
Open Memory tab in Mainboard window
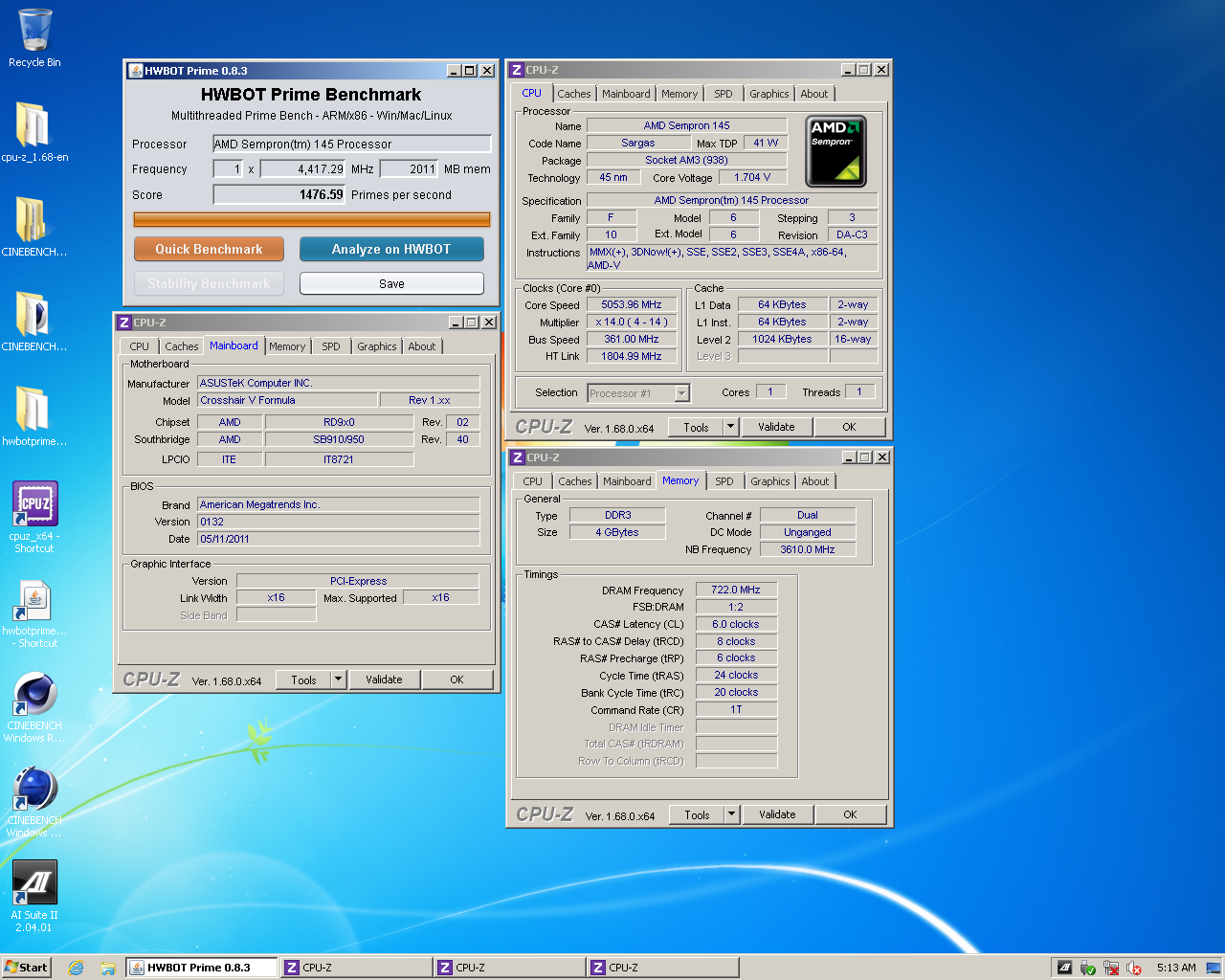(x=287, y=346)
